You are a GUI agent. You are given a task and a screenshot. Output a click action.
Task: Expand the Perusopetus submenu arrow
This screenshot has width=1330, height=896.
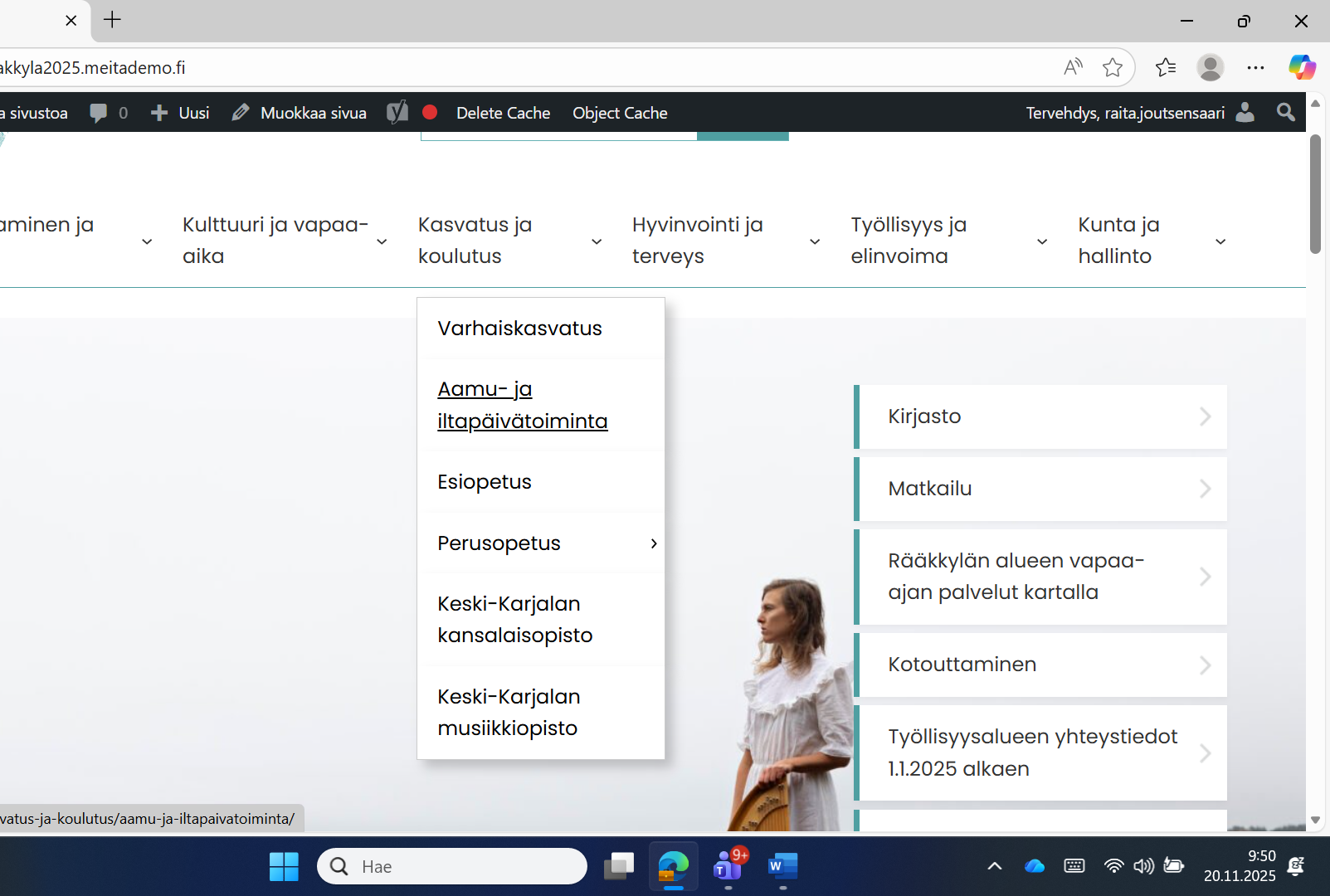click(654, 543)
